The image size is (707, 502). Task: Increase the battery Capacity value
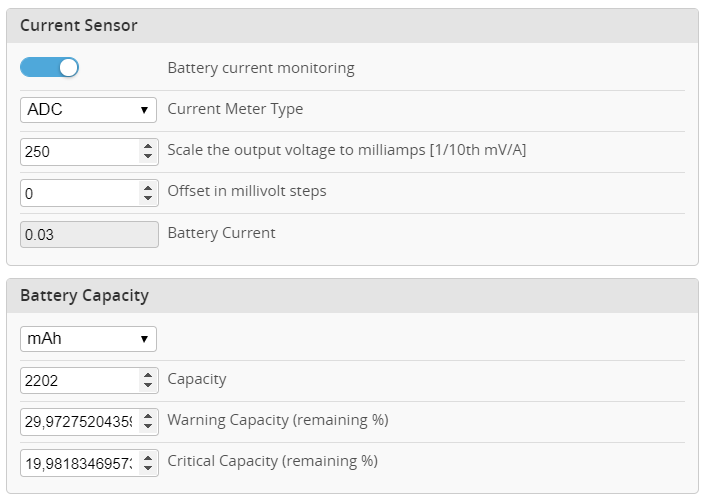click(148, 375)
